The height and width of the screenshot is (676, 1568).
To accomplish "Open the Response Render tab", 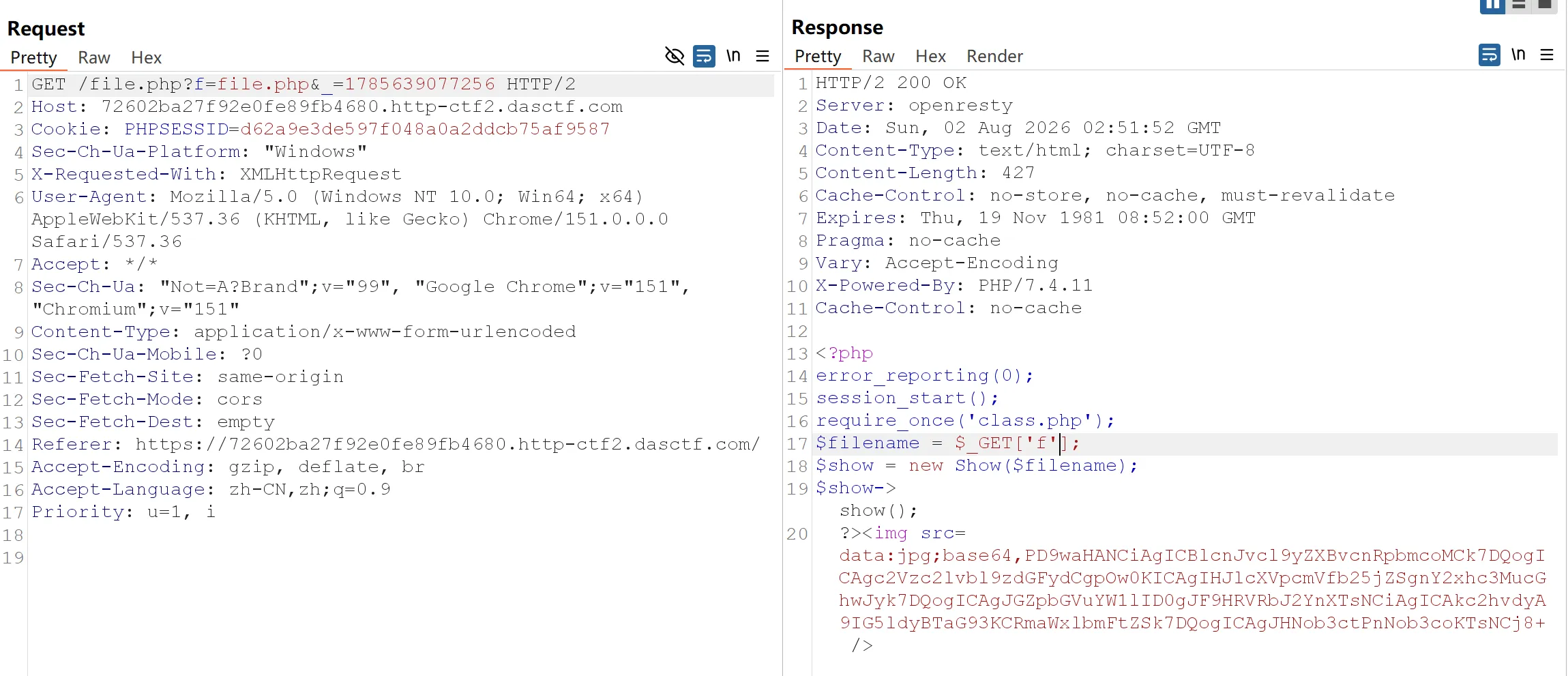I will tap(994, 57).
